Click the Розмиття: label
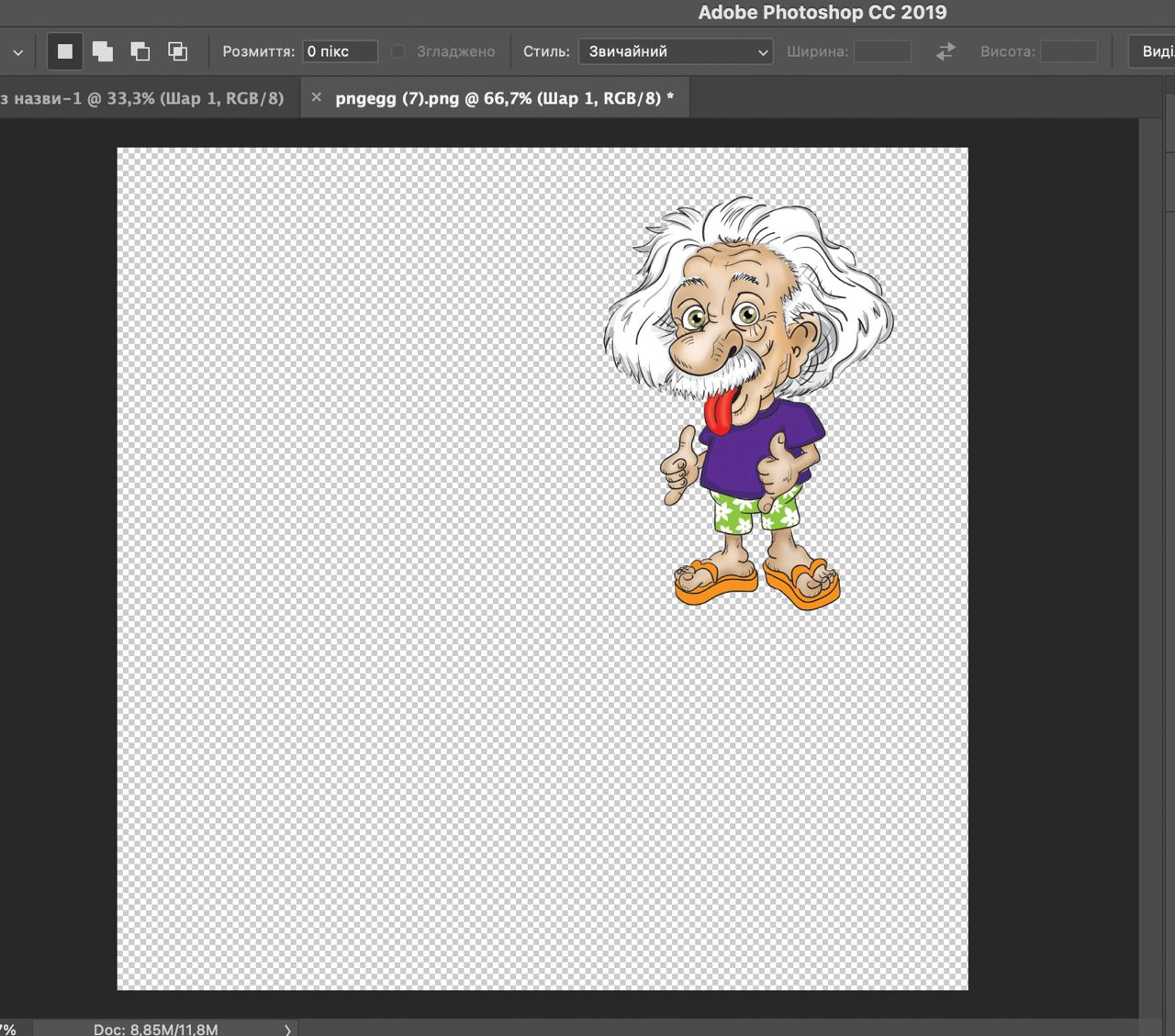This screenshot has height=1036, width=1175. tap(259, 51)
